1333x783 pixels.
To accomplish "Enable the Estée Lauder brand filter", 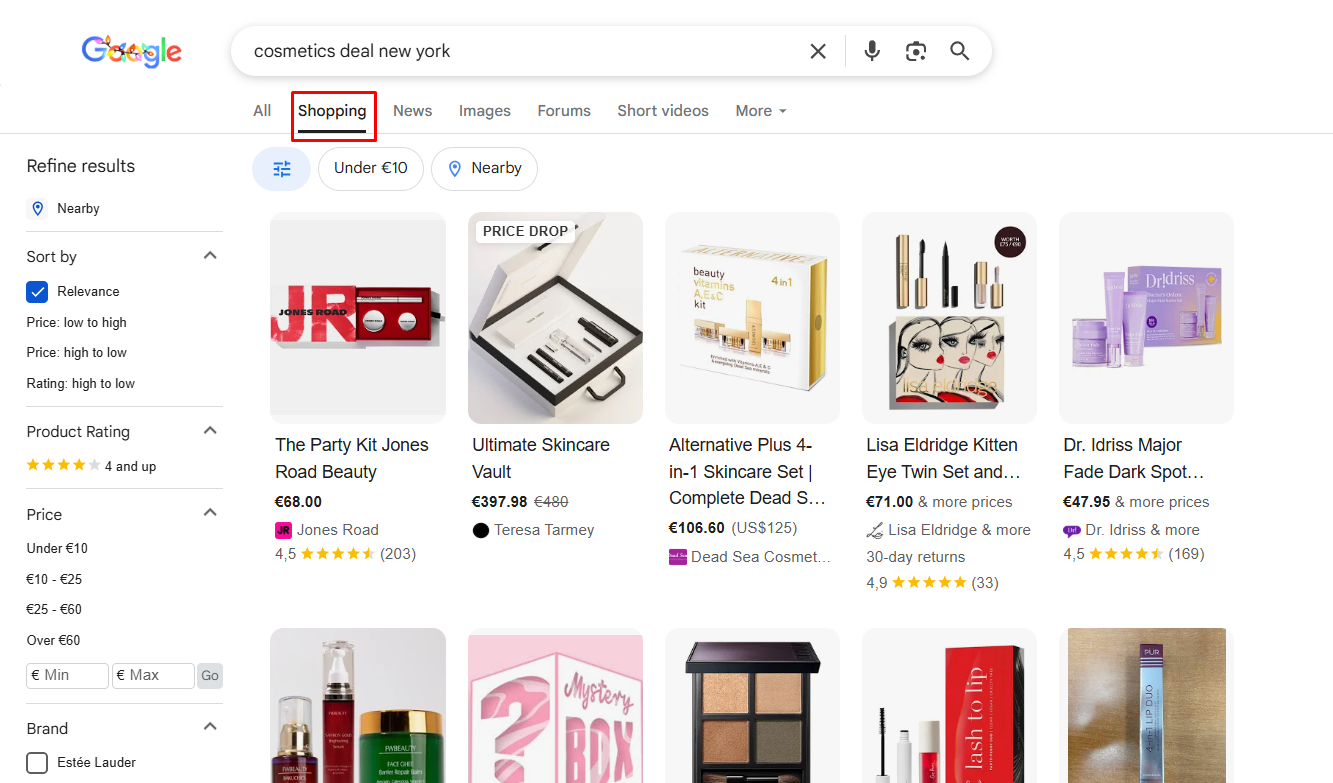I will 36,762.
